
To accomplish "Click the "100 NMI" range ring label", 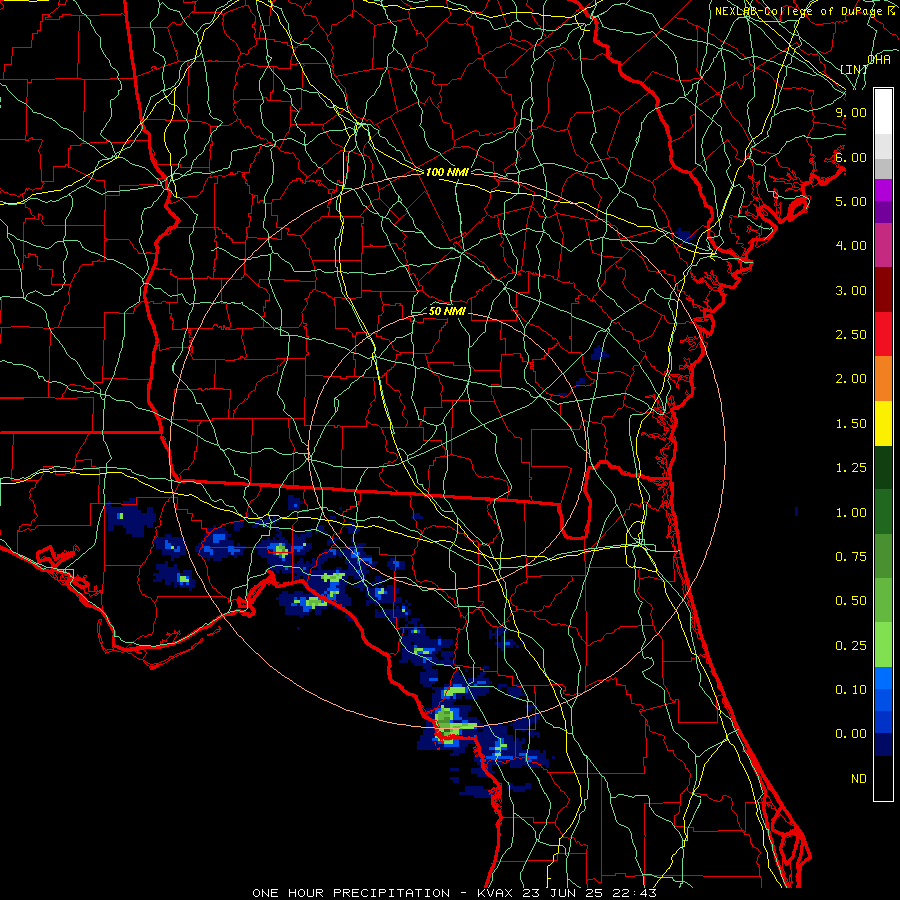I will 447,172.
